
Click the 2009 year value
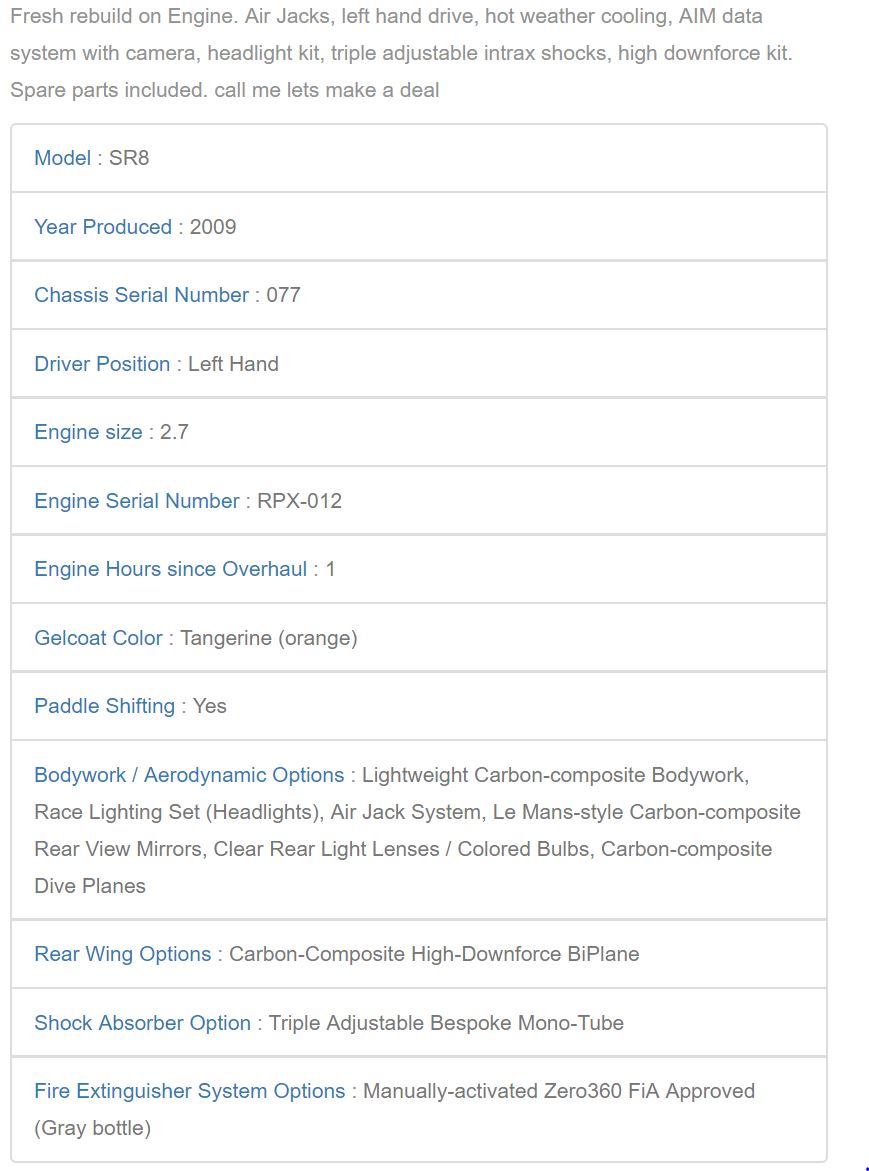[x=213, y=227]
